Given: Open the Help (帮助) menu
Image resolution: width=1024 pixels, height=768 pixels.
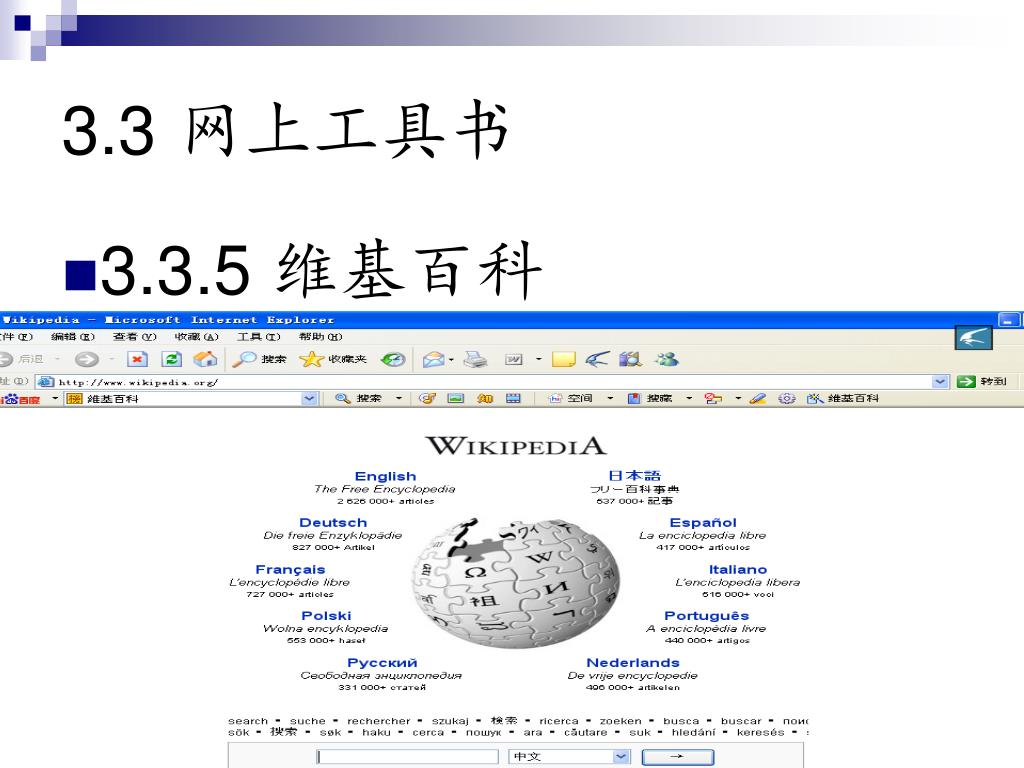Looking at the screenshot, I should (321, 337).
